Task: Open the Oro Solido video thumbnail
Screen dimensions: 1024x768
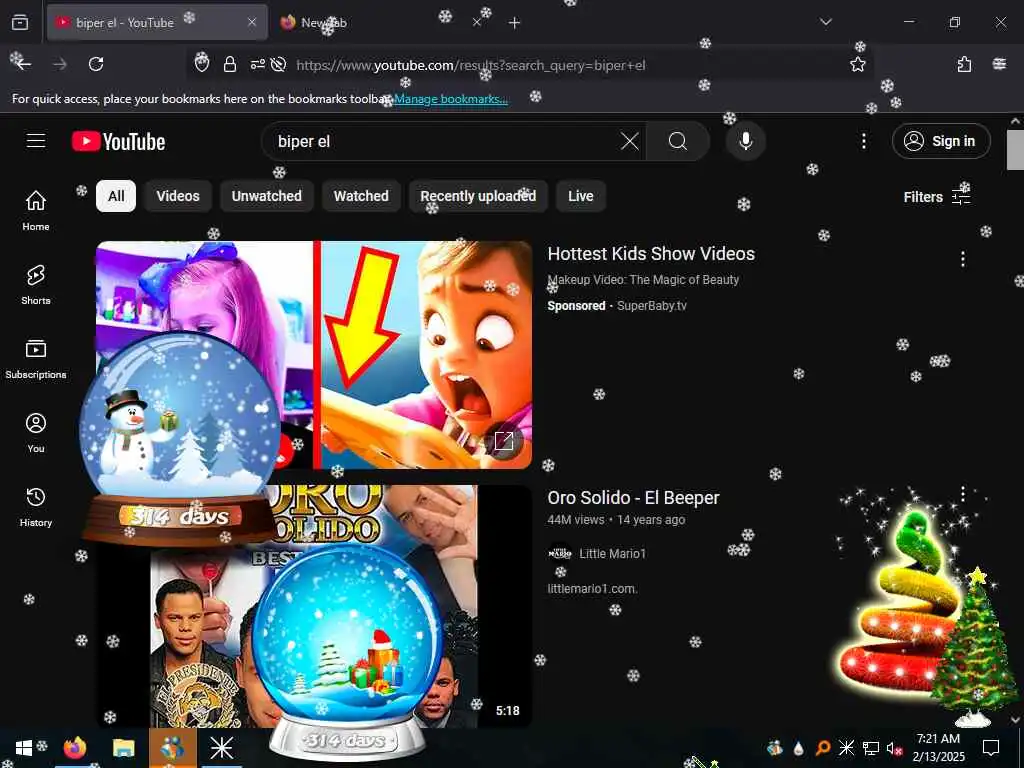Action: point(314,606)
